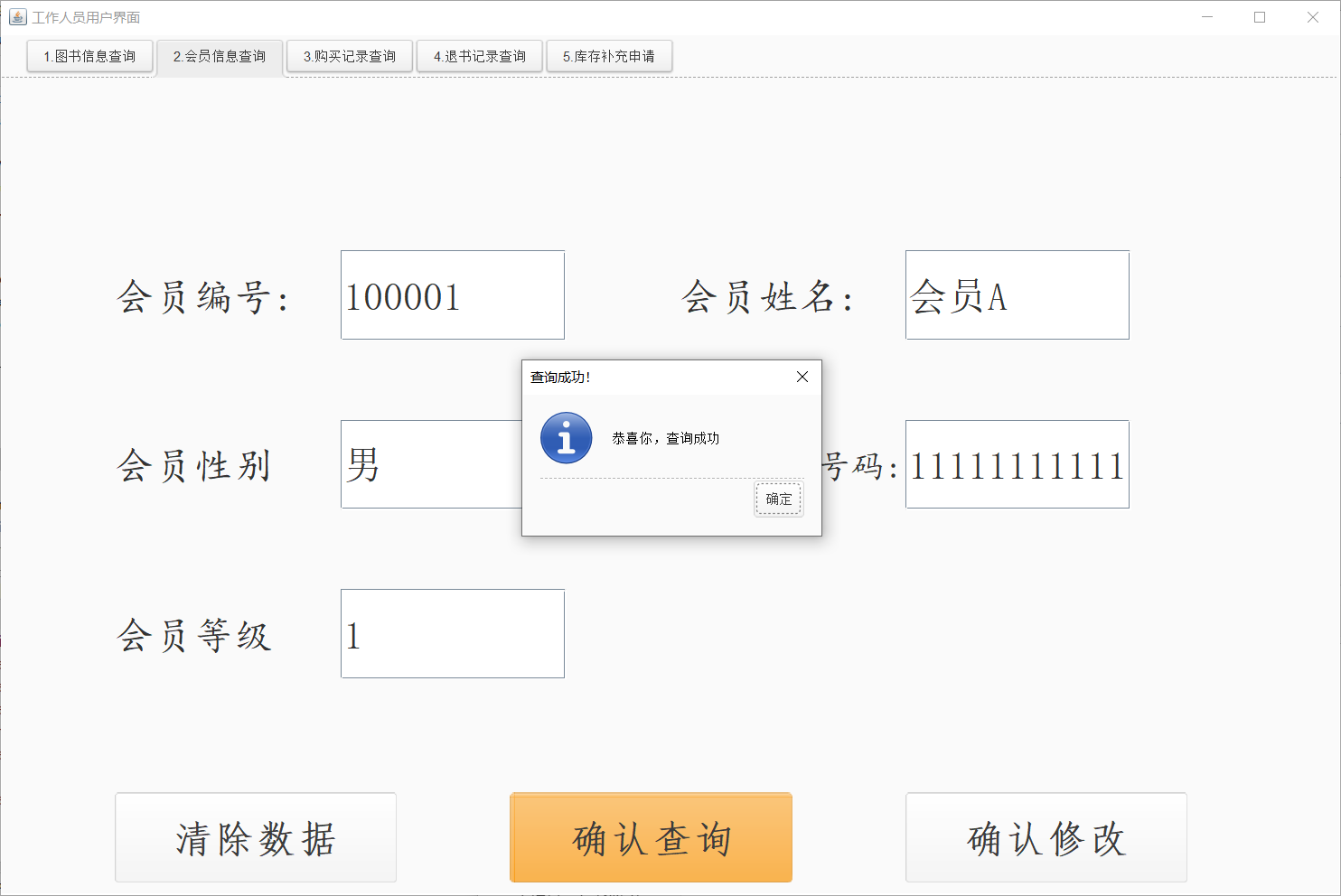Open the 1.图书信息查询 tab
Screen dimensions: 1341x896
89,56
